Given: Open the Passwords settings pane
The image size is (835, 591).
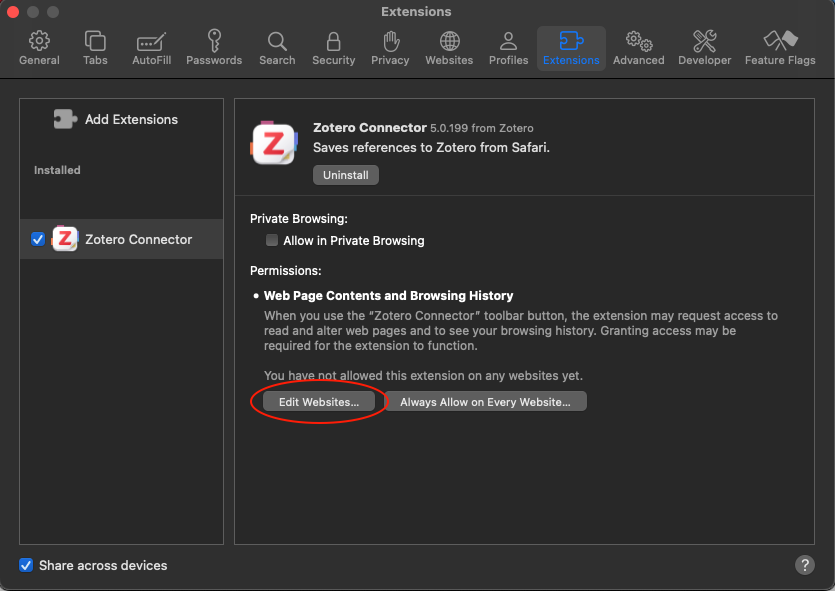Looking at the screenshot, I should click(x=214, y=48).
